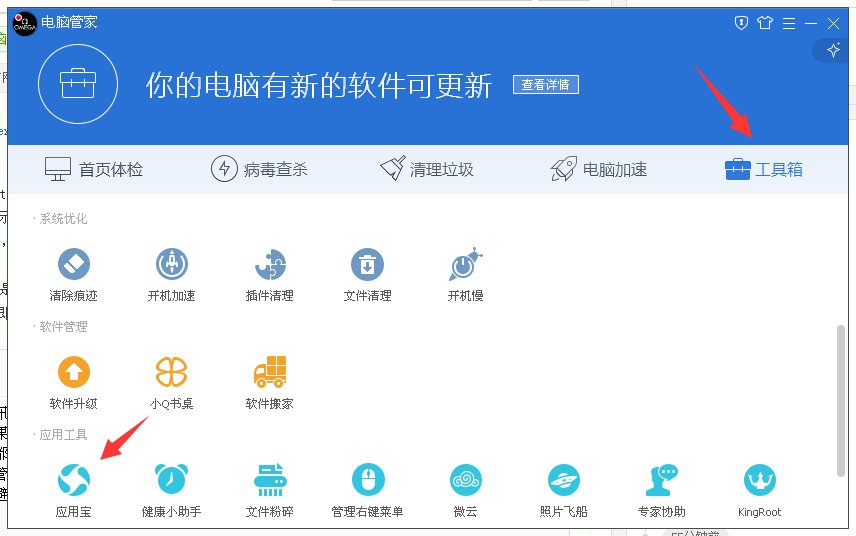This screenshot has height=536, width=856.
Task: Click the 系统优化 section heading
Action: pos(63,219)
